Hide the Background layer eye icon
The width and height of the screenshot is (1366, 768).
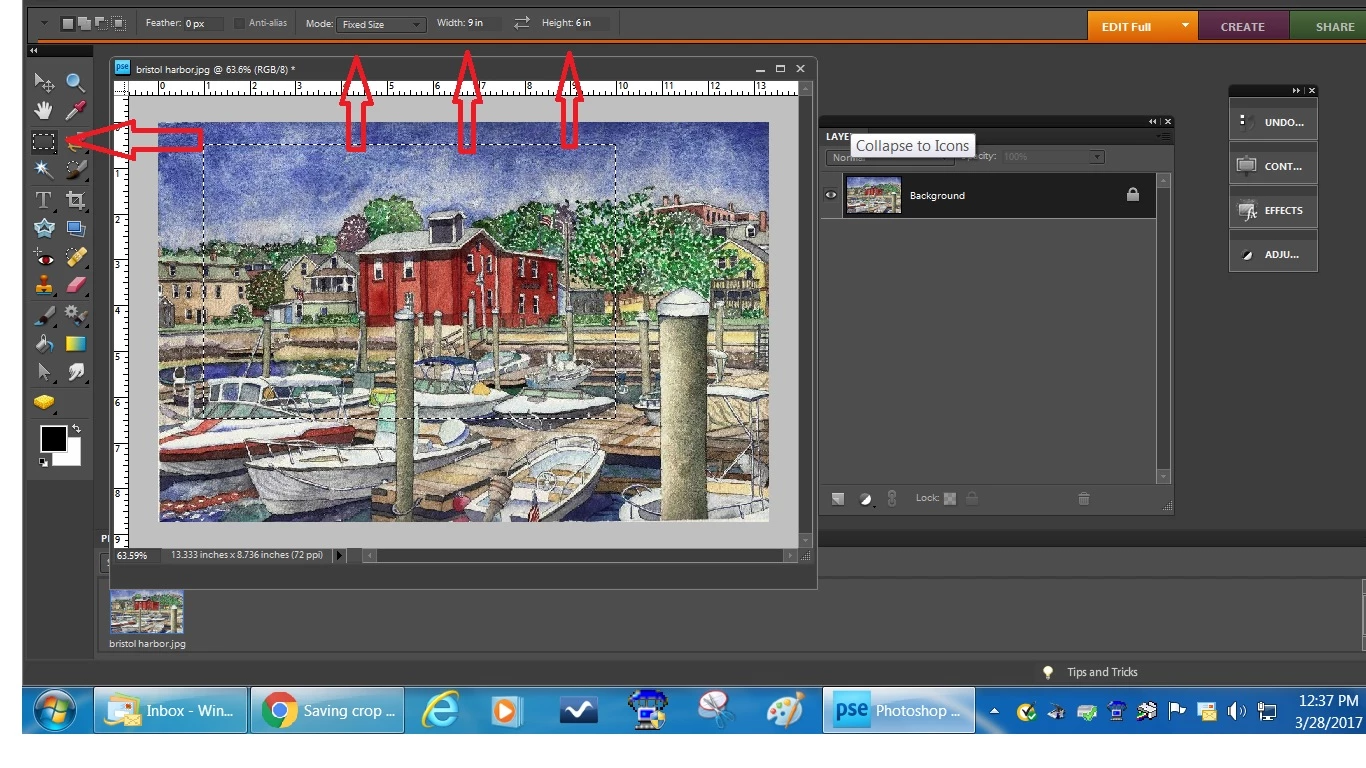830,195
